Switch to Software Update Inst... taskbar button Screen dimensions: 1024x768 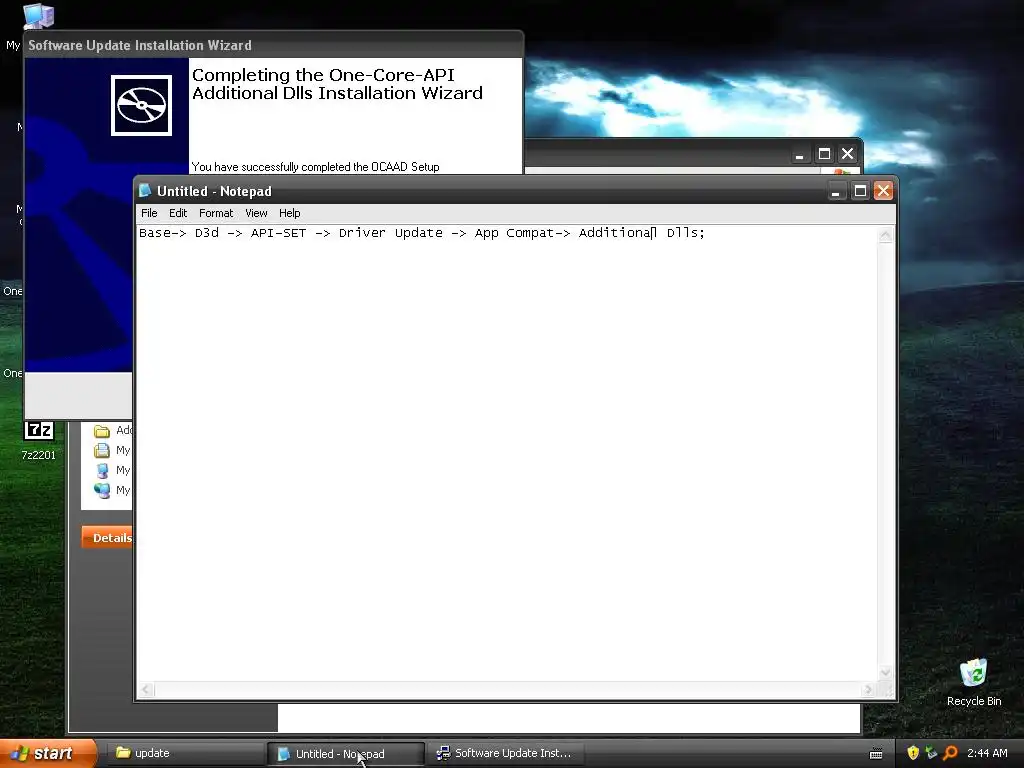(x=506, y=753)
